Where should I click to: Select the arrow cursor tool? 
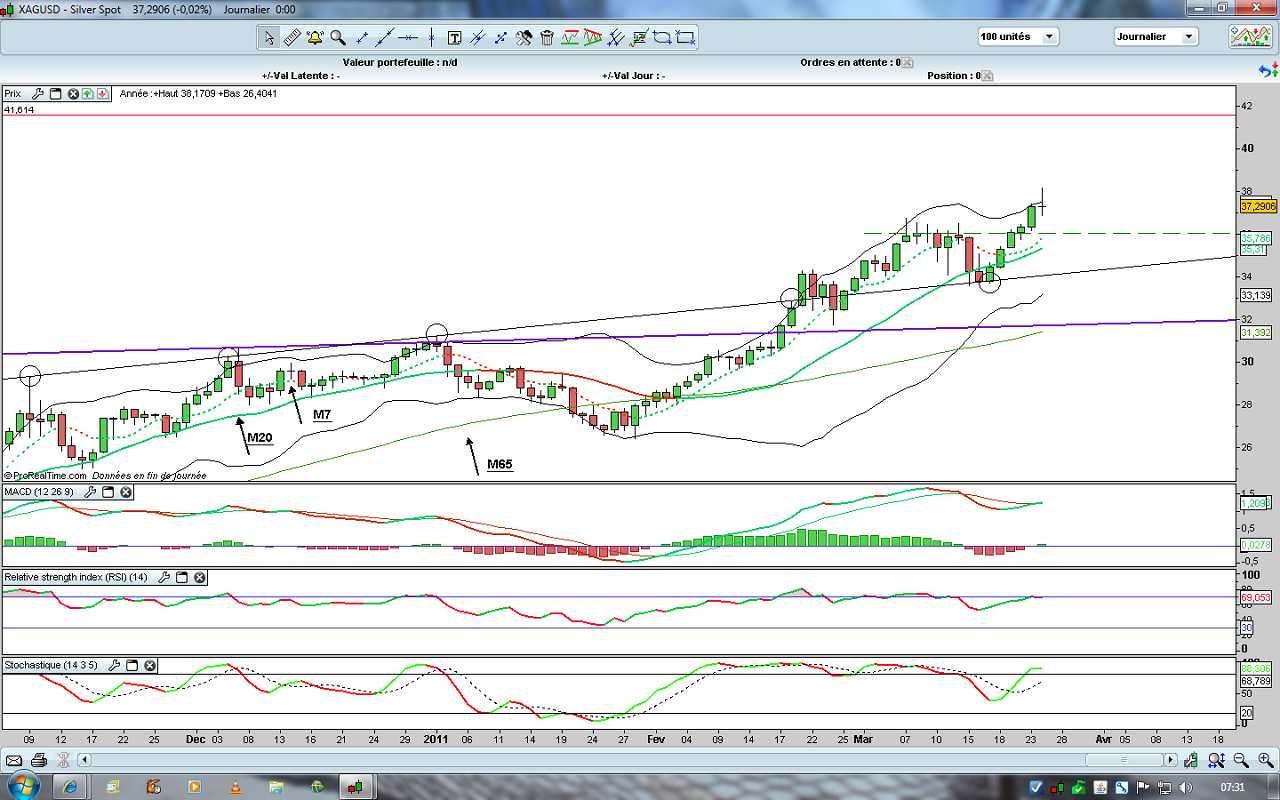pyautogui.click(x=269, y=38)
